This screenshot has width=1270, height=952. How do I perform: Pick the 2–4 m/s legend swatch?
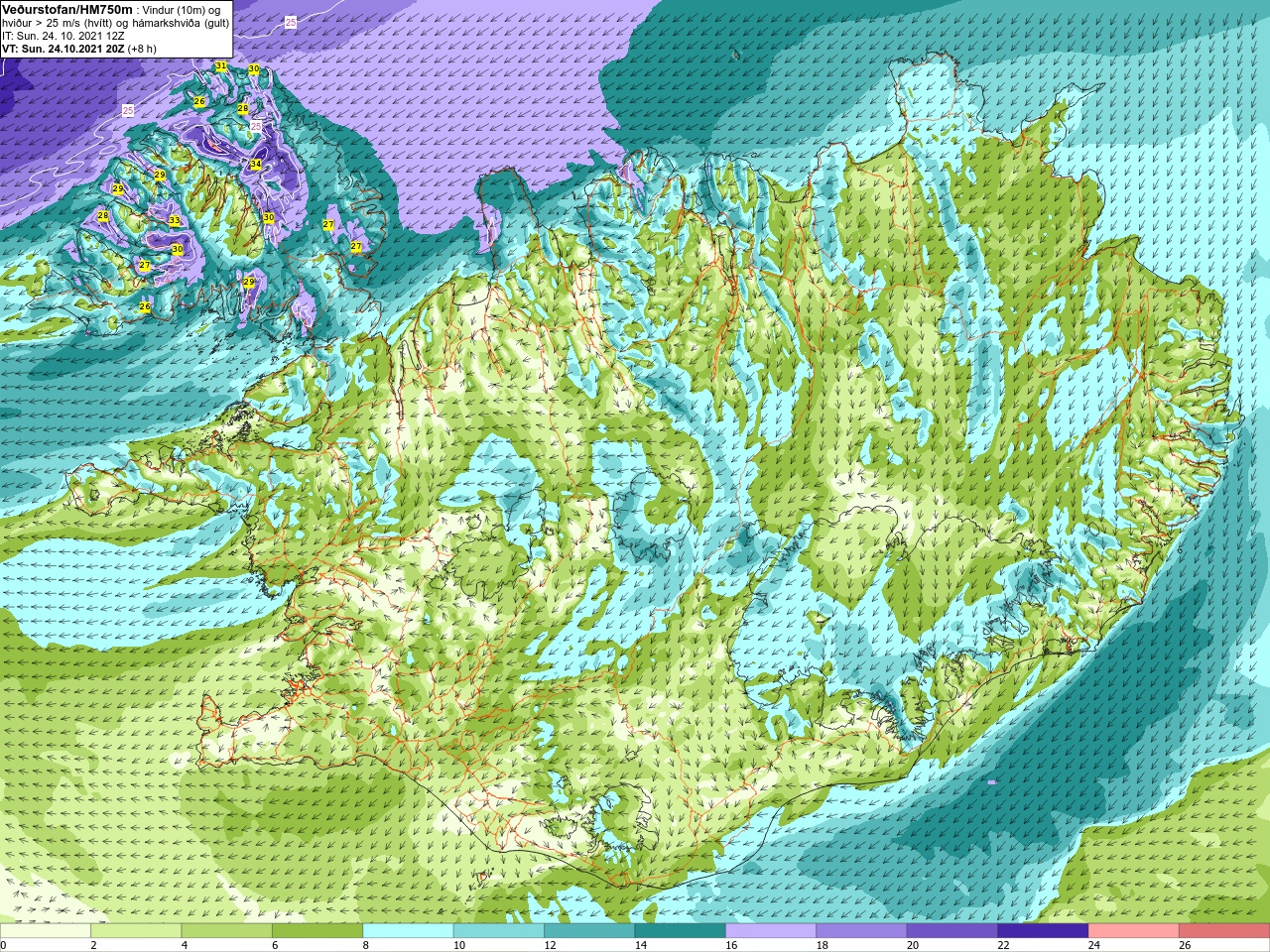pyautogui.click(x=136, y=931)
